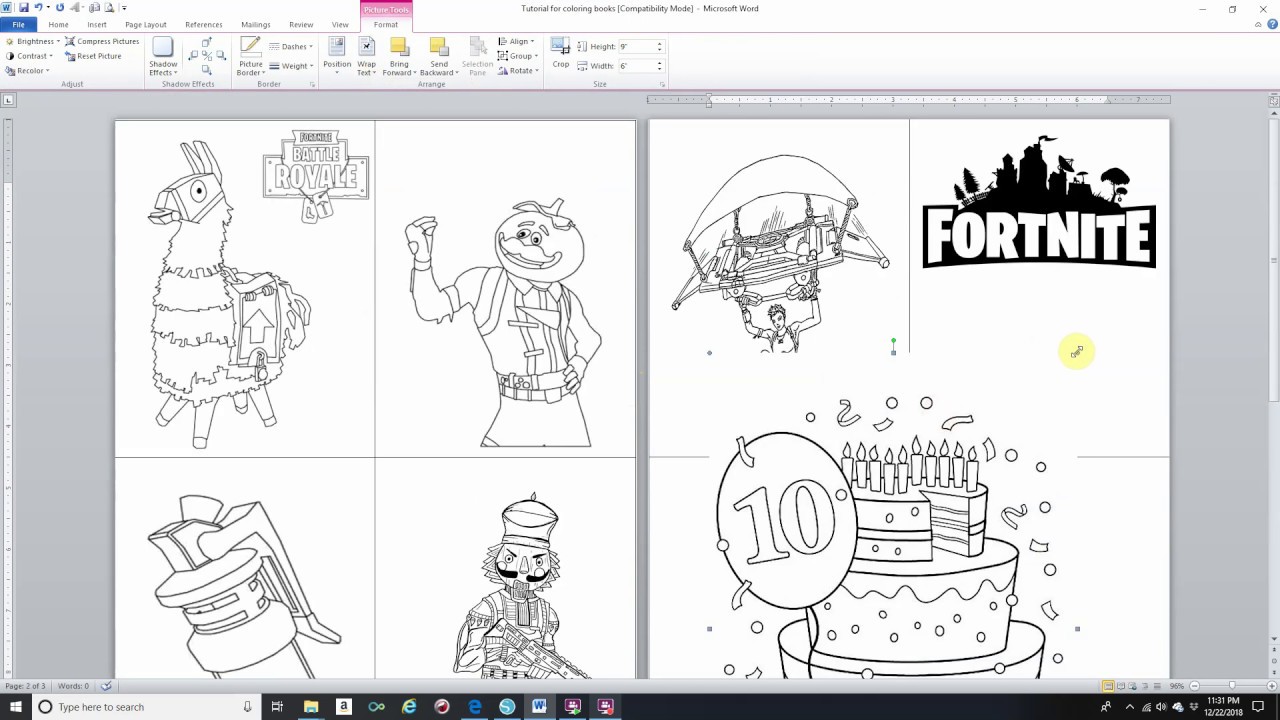Click the Redo icon in Quick Access Toolbar
The width and height of the screenshot is (1280, 720).
[59, 8]
